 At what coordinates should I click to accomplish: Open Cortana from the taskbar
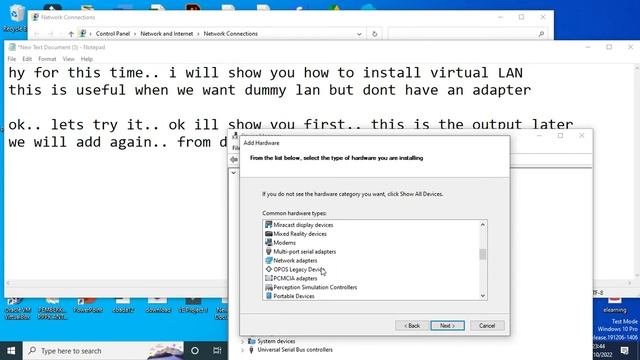(195, 351)
